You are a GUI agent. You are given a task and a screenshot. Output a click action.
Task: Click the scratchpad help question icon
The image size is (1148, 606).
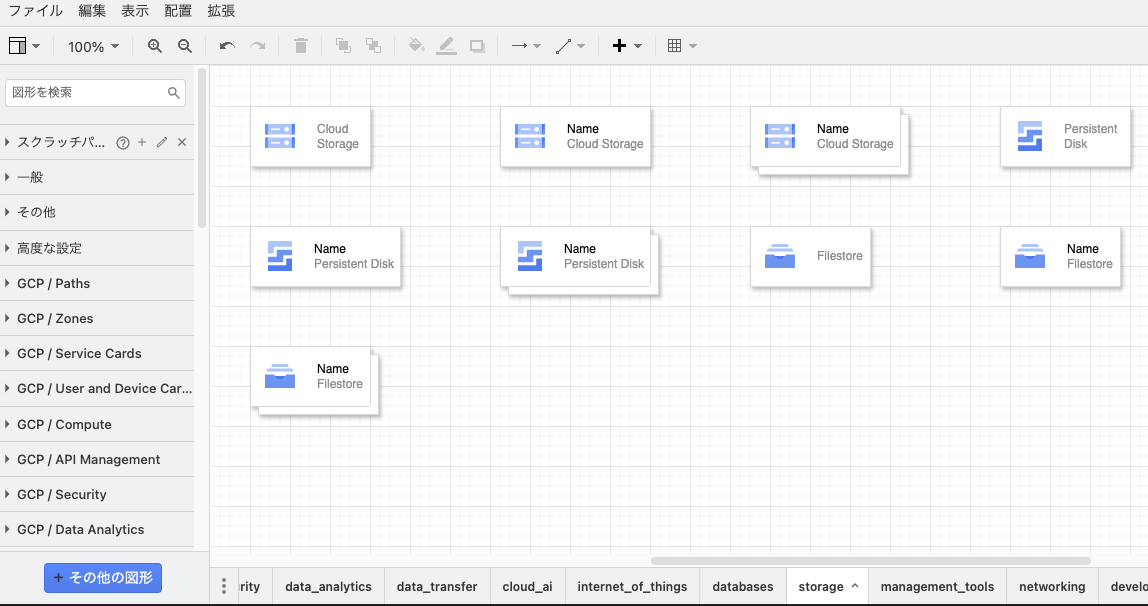(123, 143)
